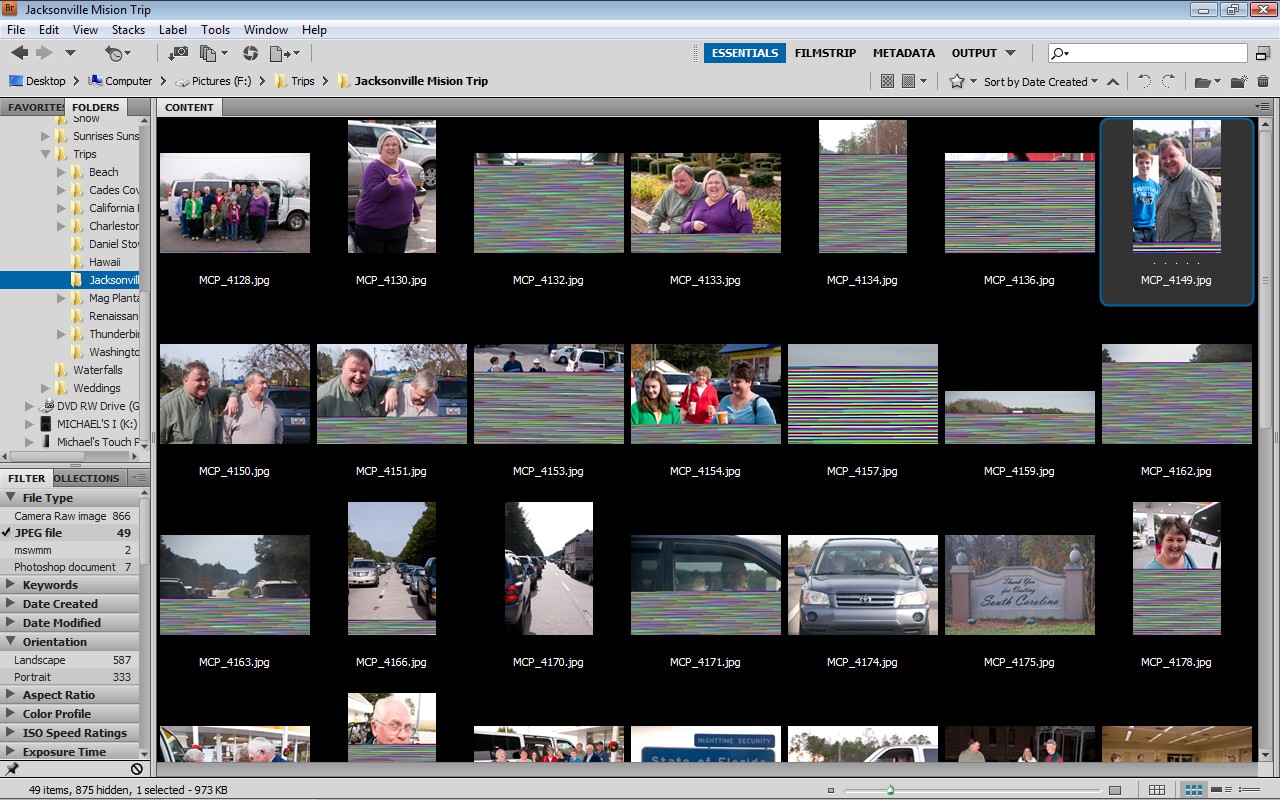1280x800 pixels.
Task: Click the Get Photos from Camera icon
Action: pyautogui.click(x=178, y=53)
